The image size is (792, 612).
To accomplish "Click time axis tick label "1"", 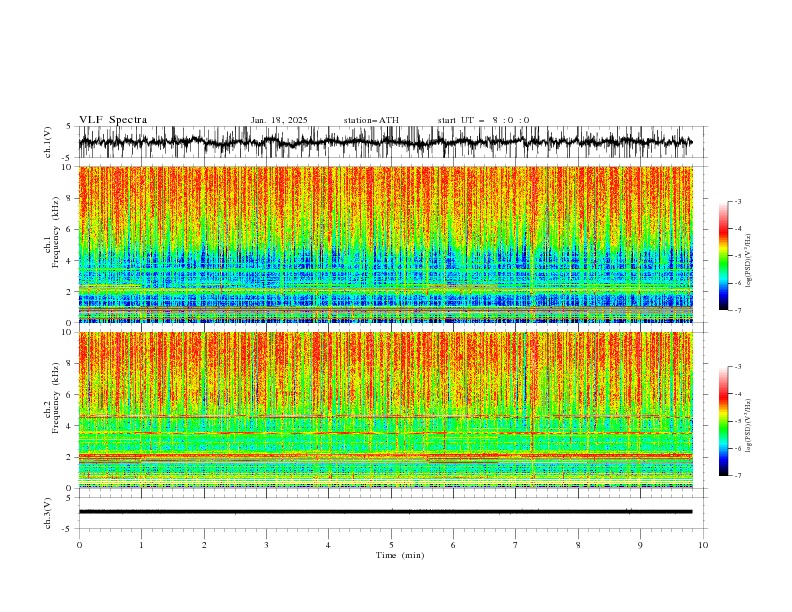I will (141, 545).
